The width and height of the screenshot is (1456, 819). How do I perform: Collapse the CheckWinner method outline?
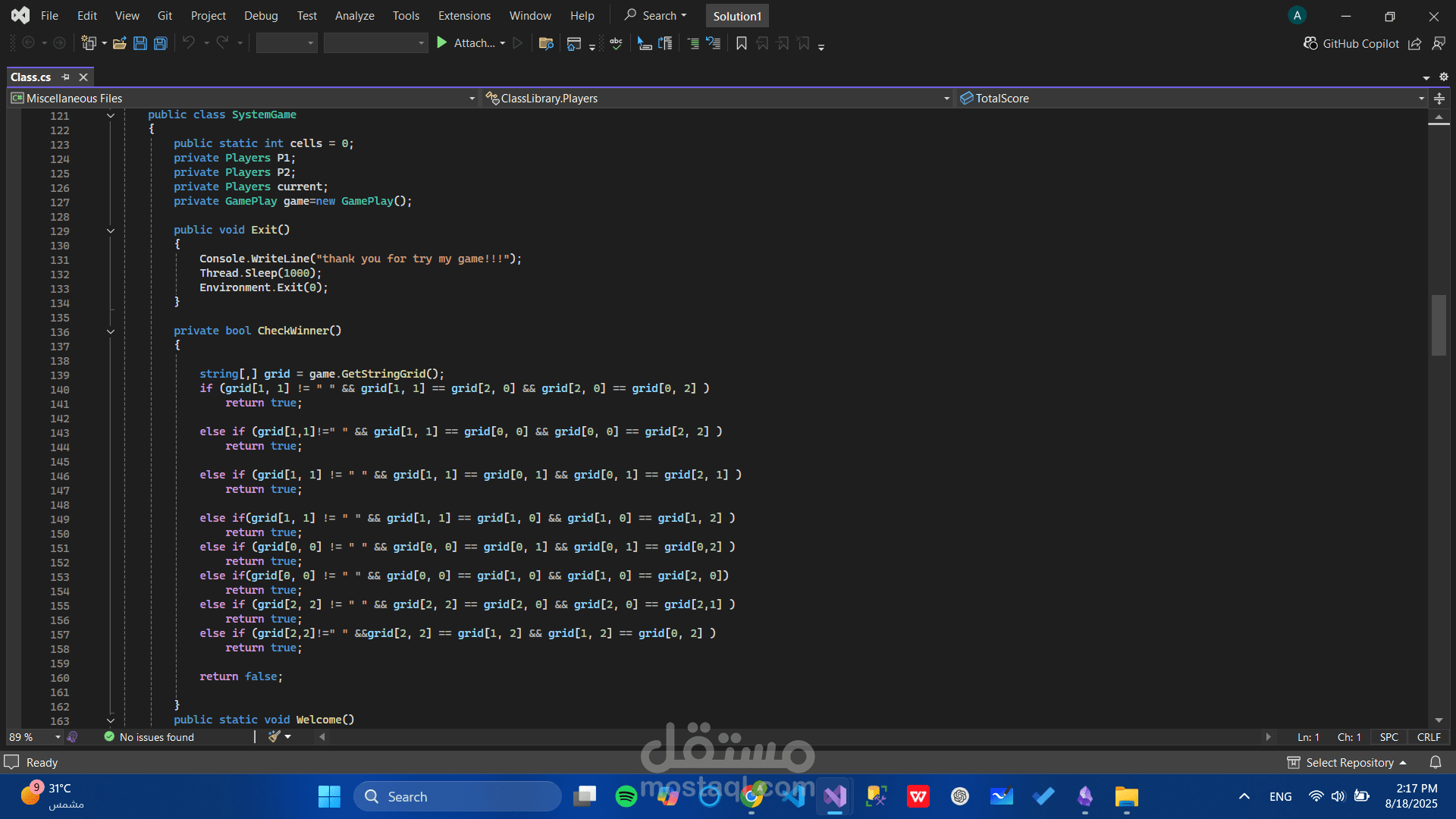tap(111, 331)
